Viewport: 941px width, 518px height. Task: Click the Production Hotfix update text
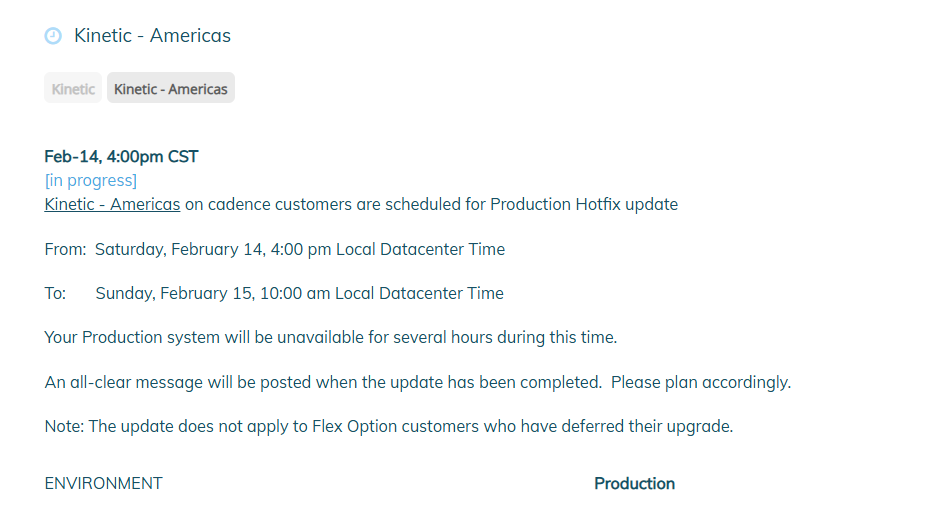(584, 205)
